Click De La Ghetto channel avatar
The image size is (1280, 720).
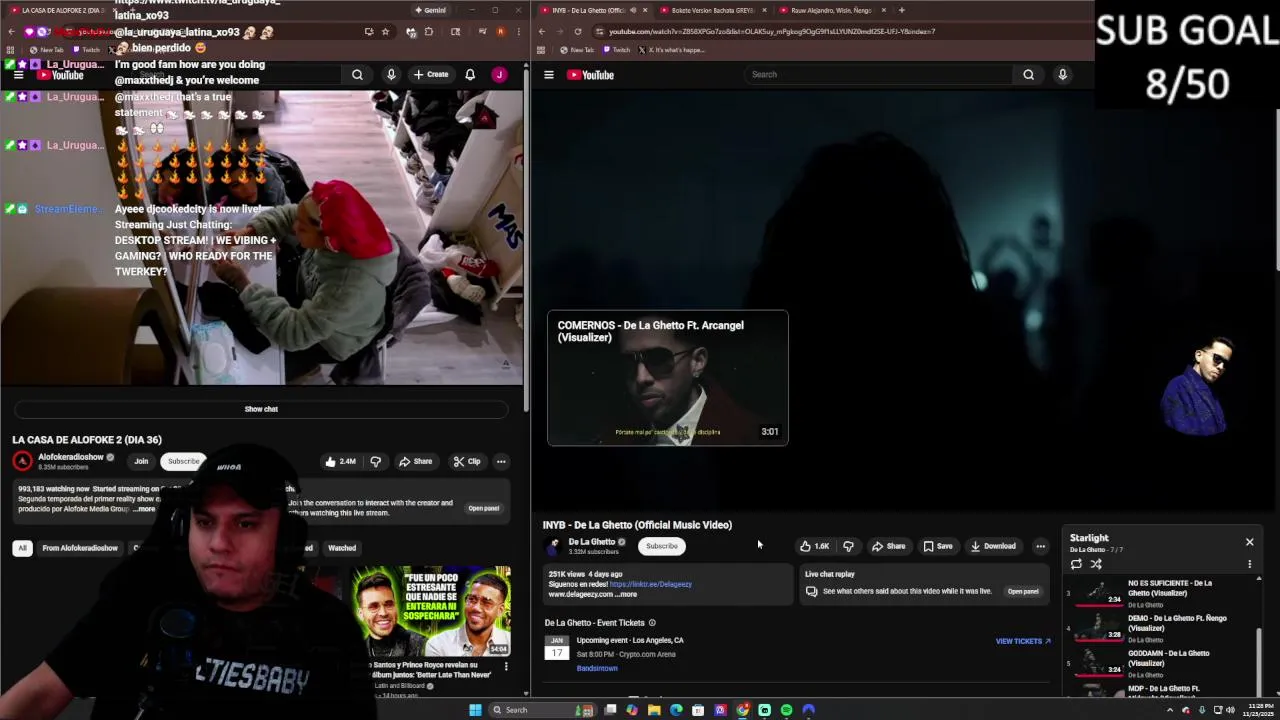click(553, 546)
